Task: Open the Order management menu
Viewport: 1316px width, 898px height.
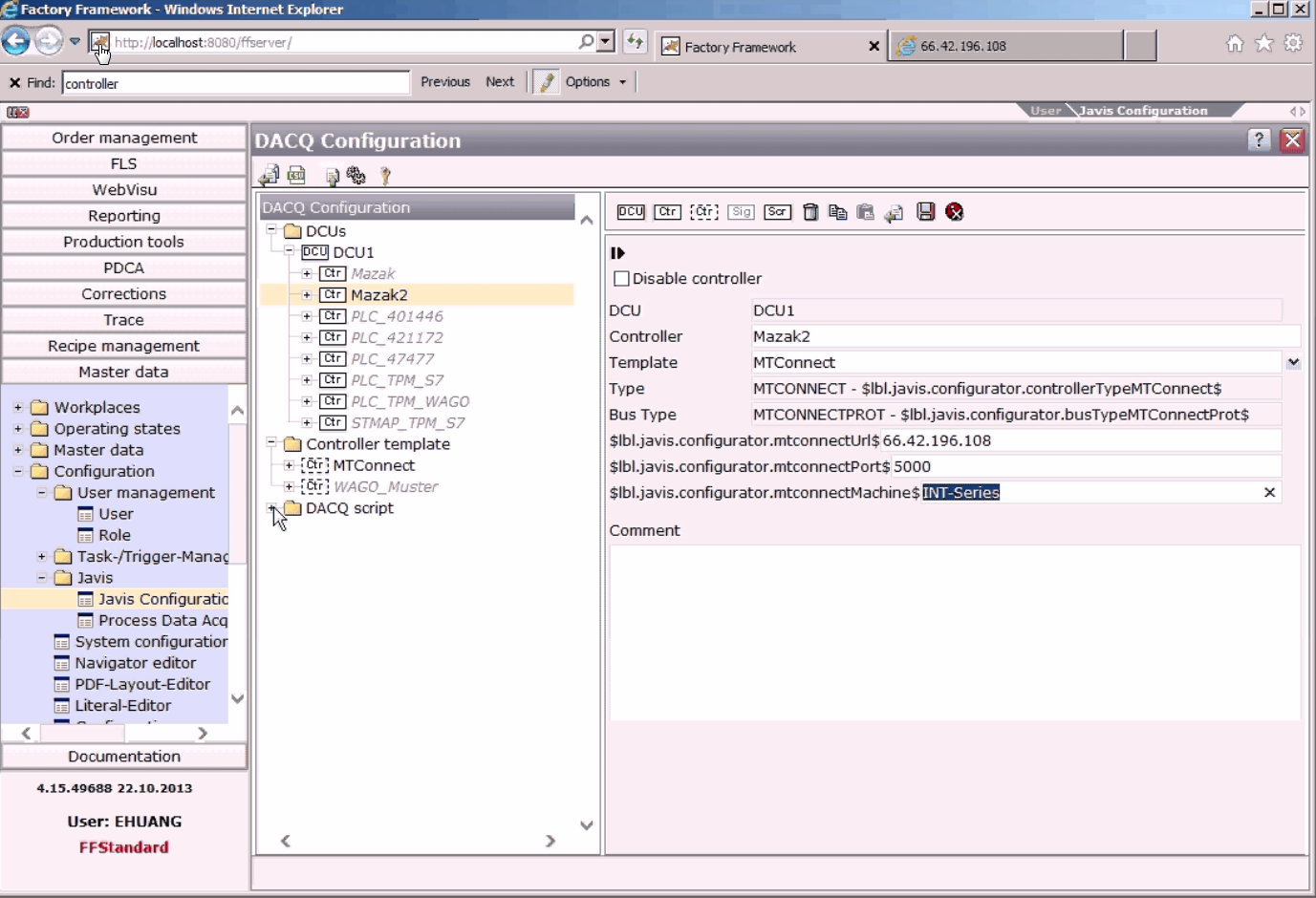Action: click(x=124, y=138)
